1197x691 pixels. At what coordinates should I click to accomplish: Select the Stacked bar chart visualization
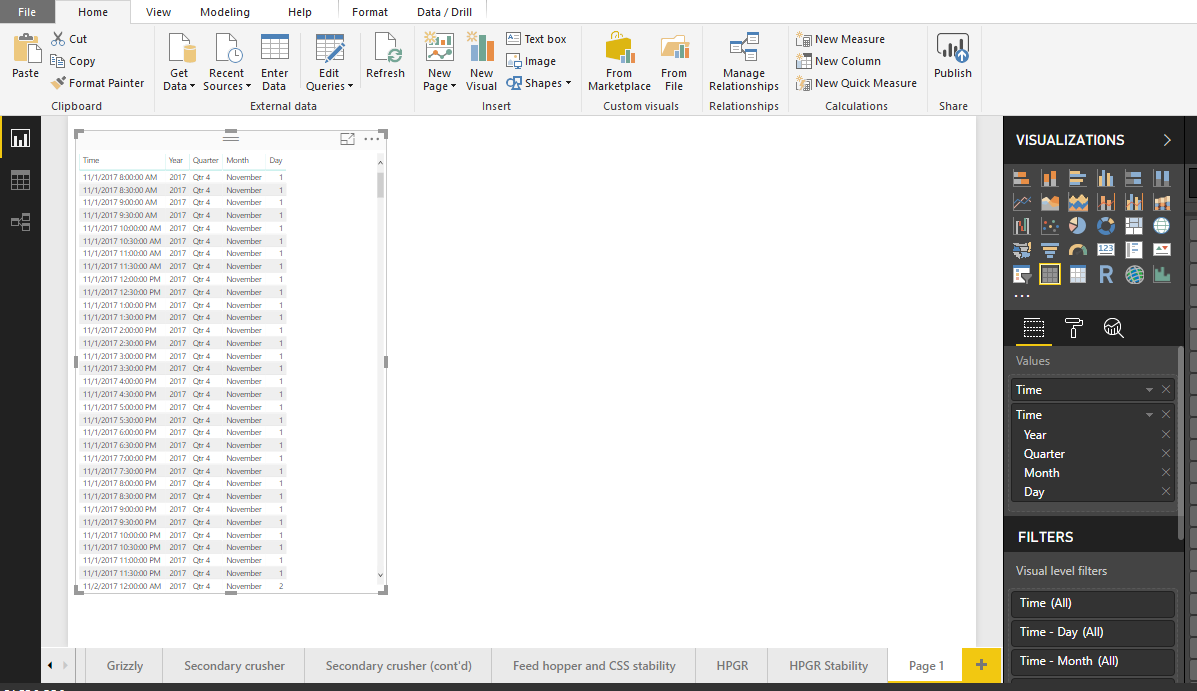point(1021,179)
